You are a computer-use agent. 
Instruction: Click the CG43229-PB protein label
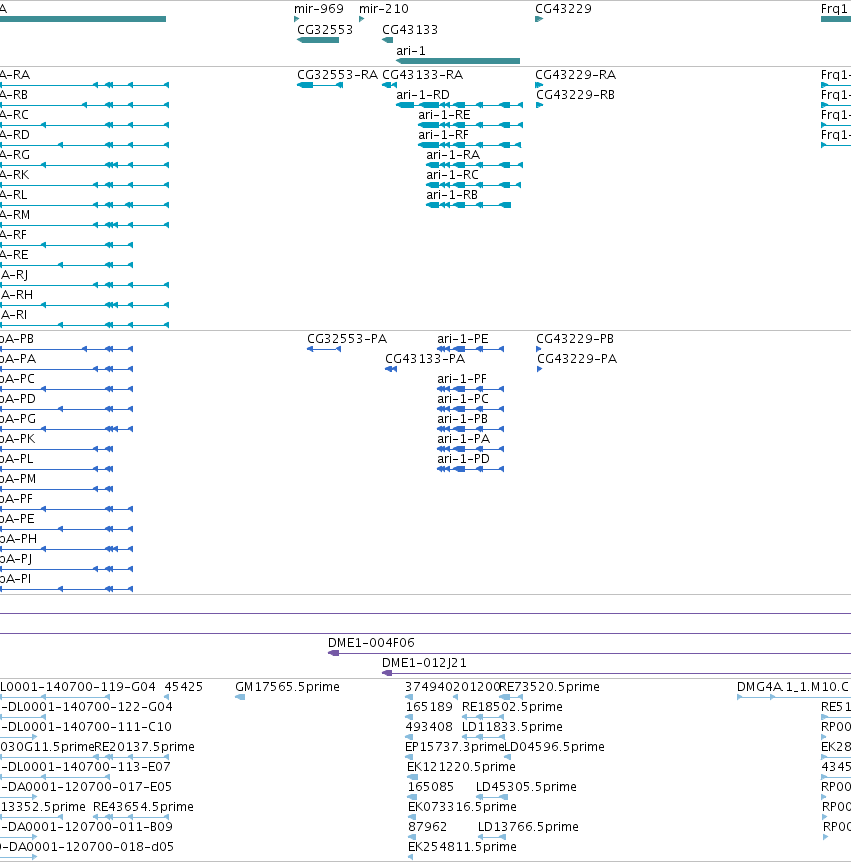pyautogui.click(x=575, y=339)
